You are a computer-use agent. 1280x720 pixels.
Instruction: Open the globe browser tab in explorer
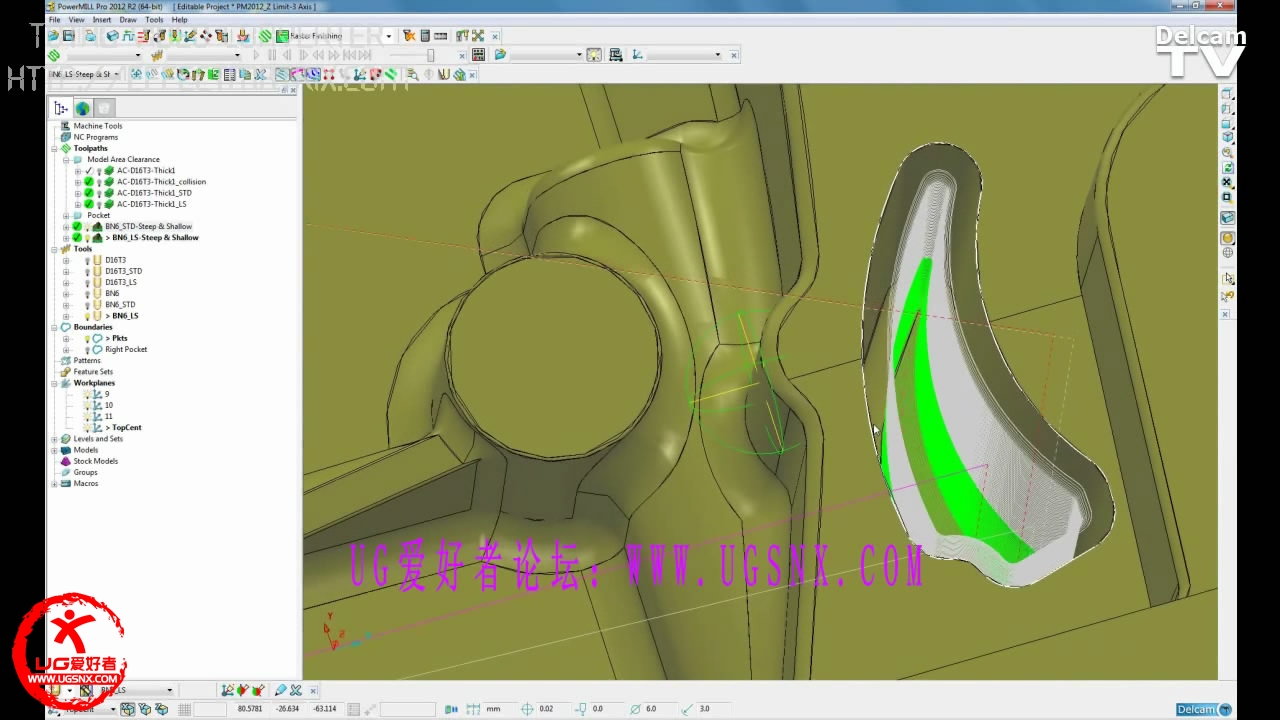(82, 108)
